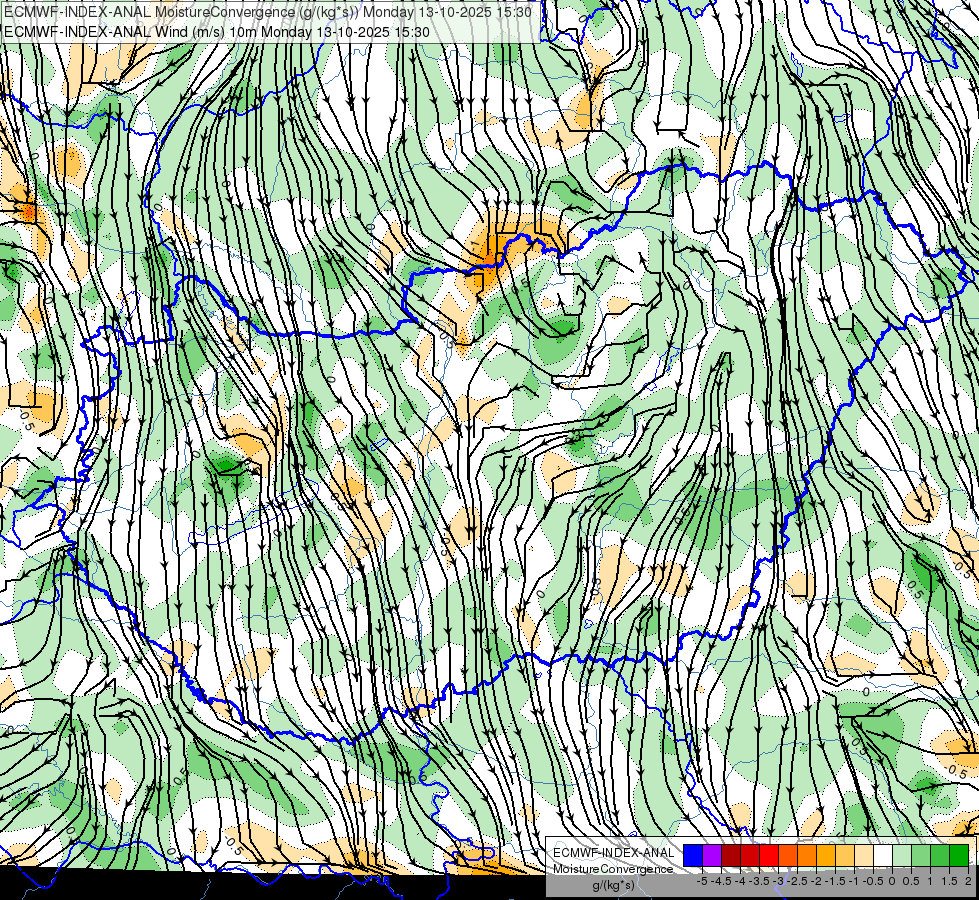The height and width of the screenshot is (900, 979).
Task: Click the g/(kg*s) unit label in the legend
Action: point(613,886)
